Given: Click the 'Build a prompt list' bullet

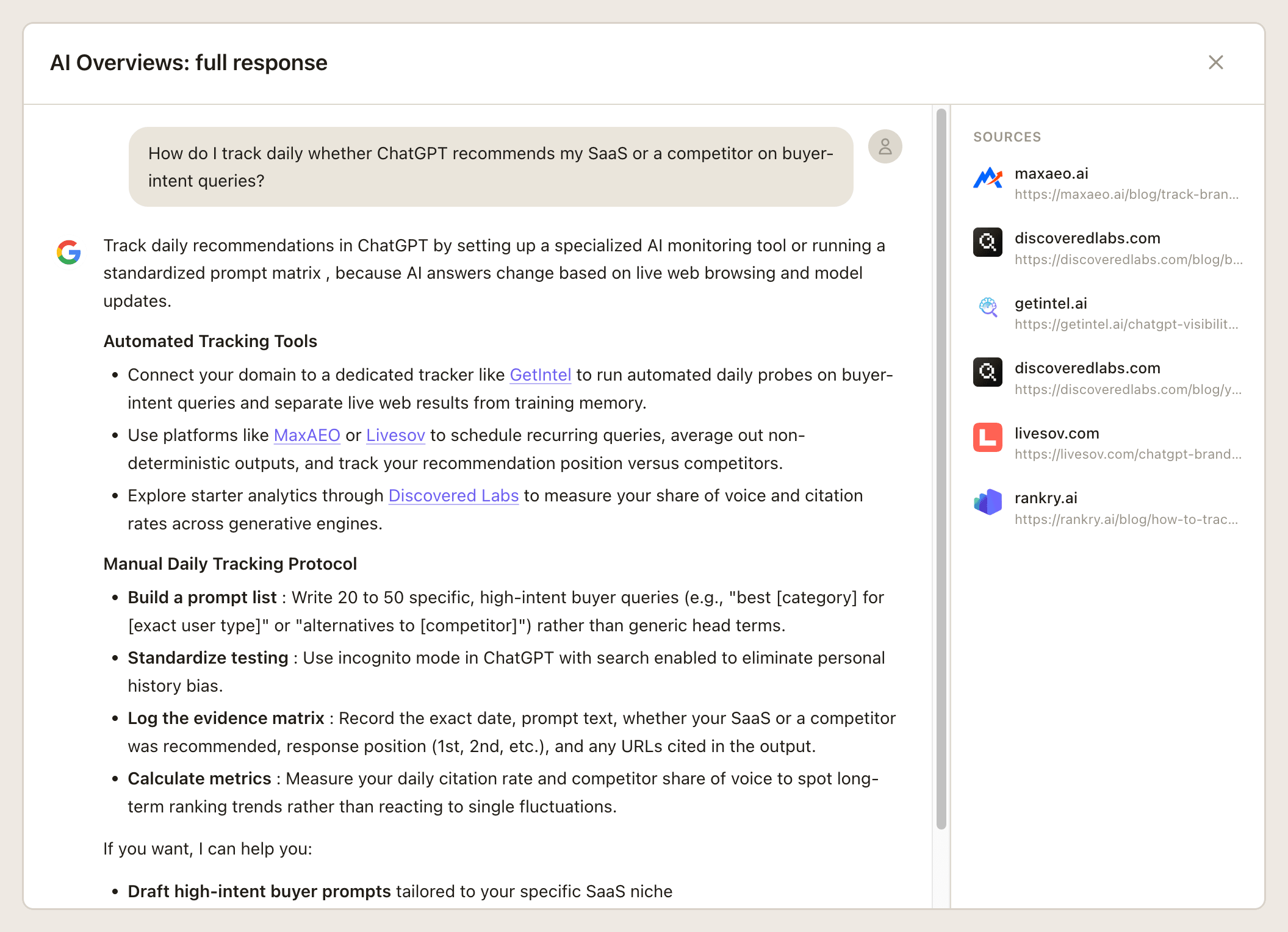Looking at the screenshot, I should [505, 611].
